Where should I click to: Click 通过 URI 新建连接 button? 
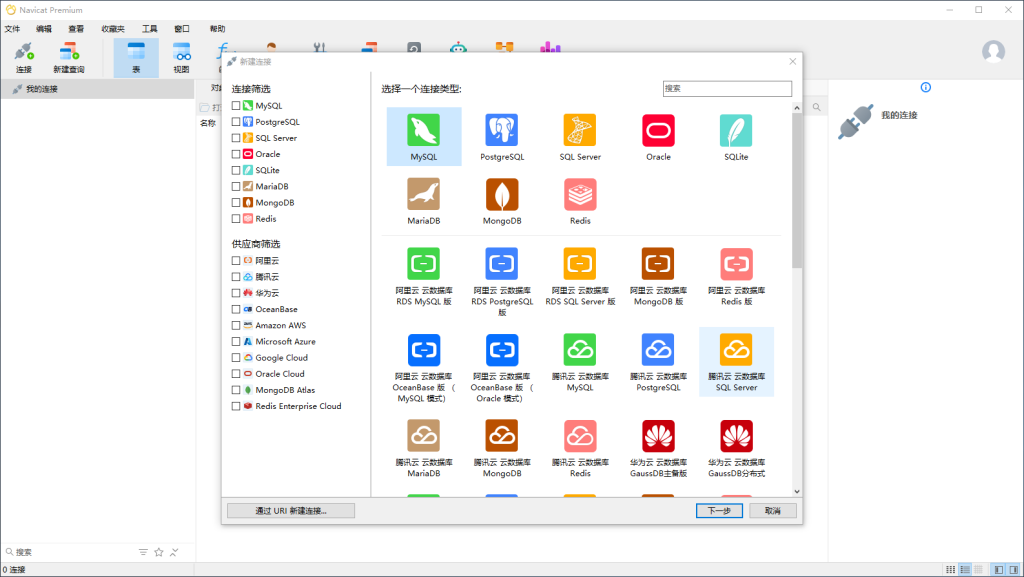tap(290, 510)
